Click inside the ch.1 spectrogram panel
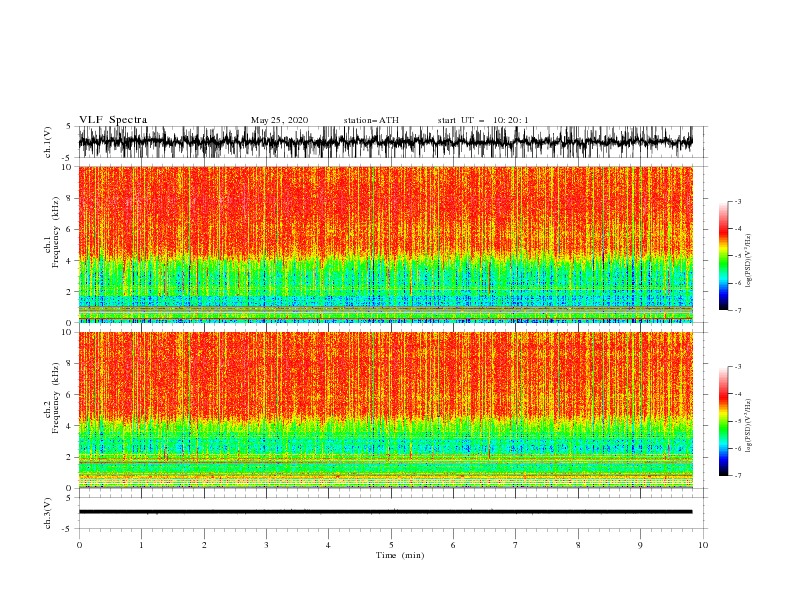The image size is (792, 612). [385, 244]
